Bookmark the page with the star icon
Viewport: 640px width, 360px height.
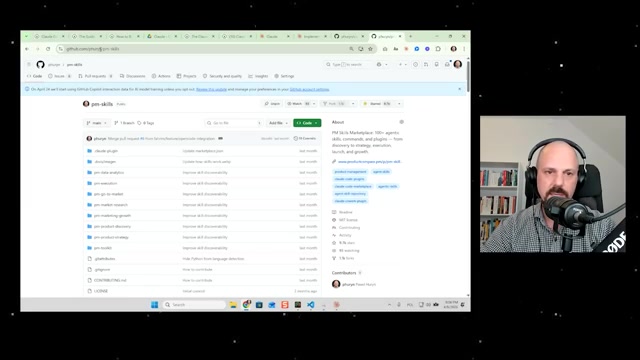point(370,49)
